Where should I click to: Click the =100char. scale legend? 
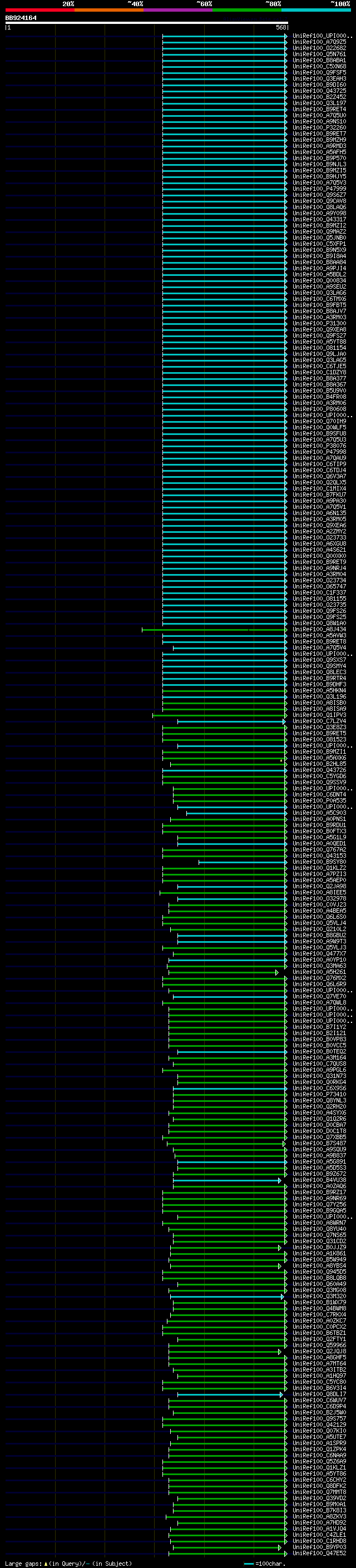point(265,1564)
